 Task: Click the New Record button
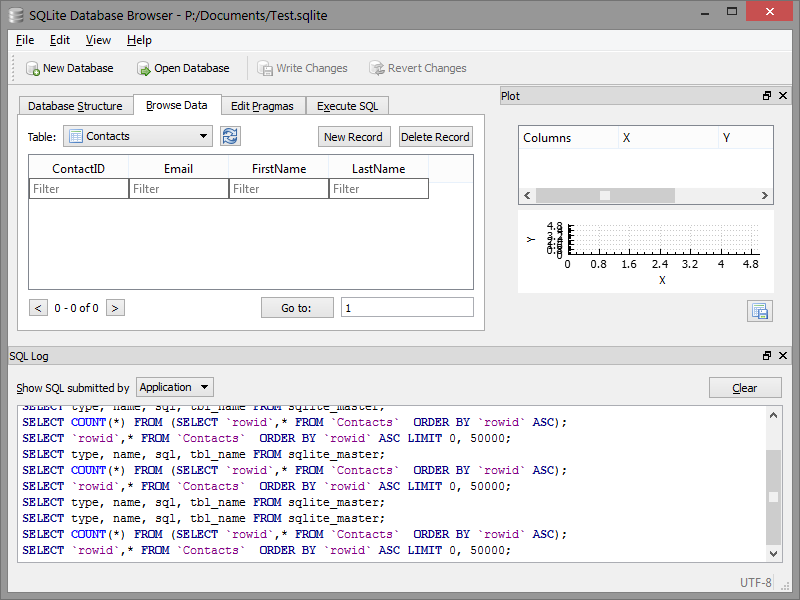tap(354, 136)
